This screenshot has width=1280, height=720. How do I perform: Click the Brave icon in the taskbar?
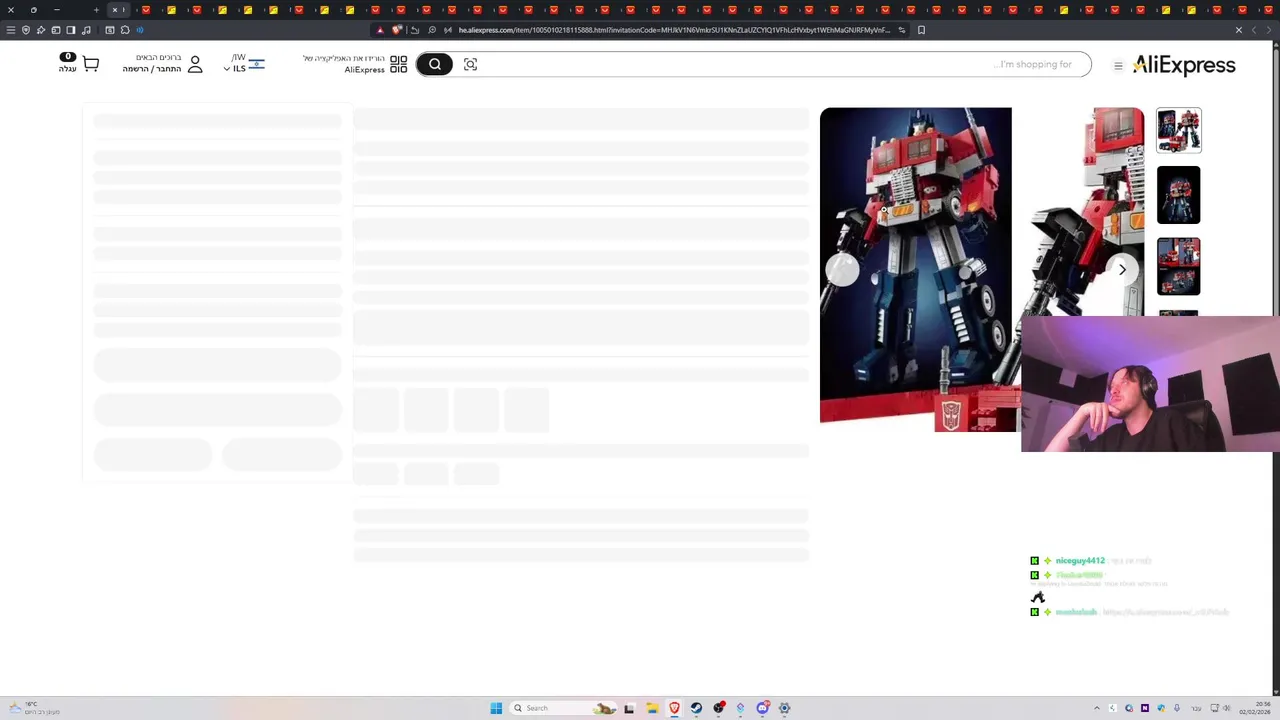(x=675, y=708)
